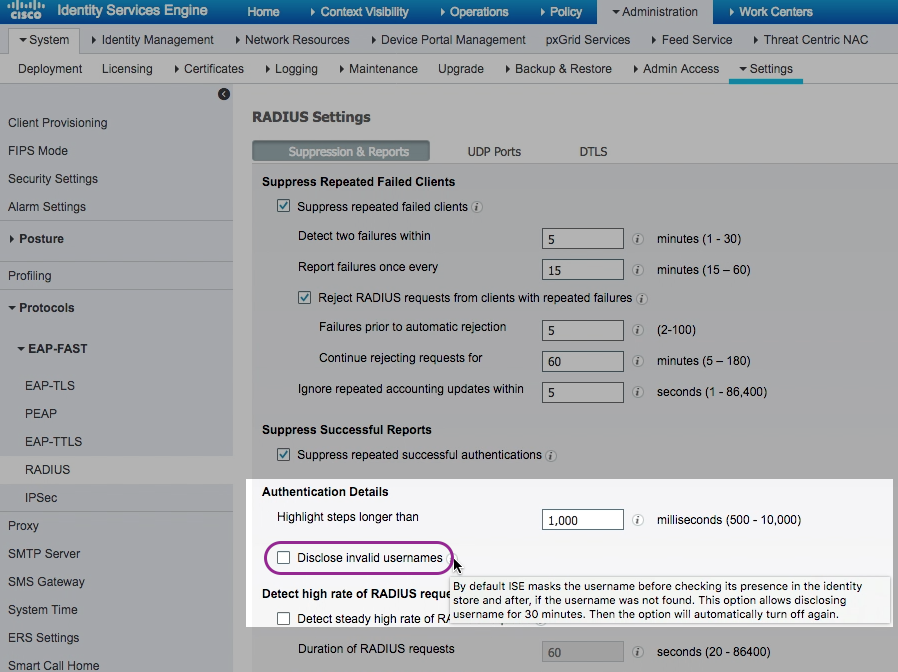Open the Administration menu

655,11
